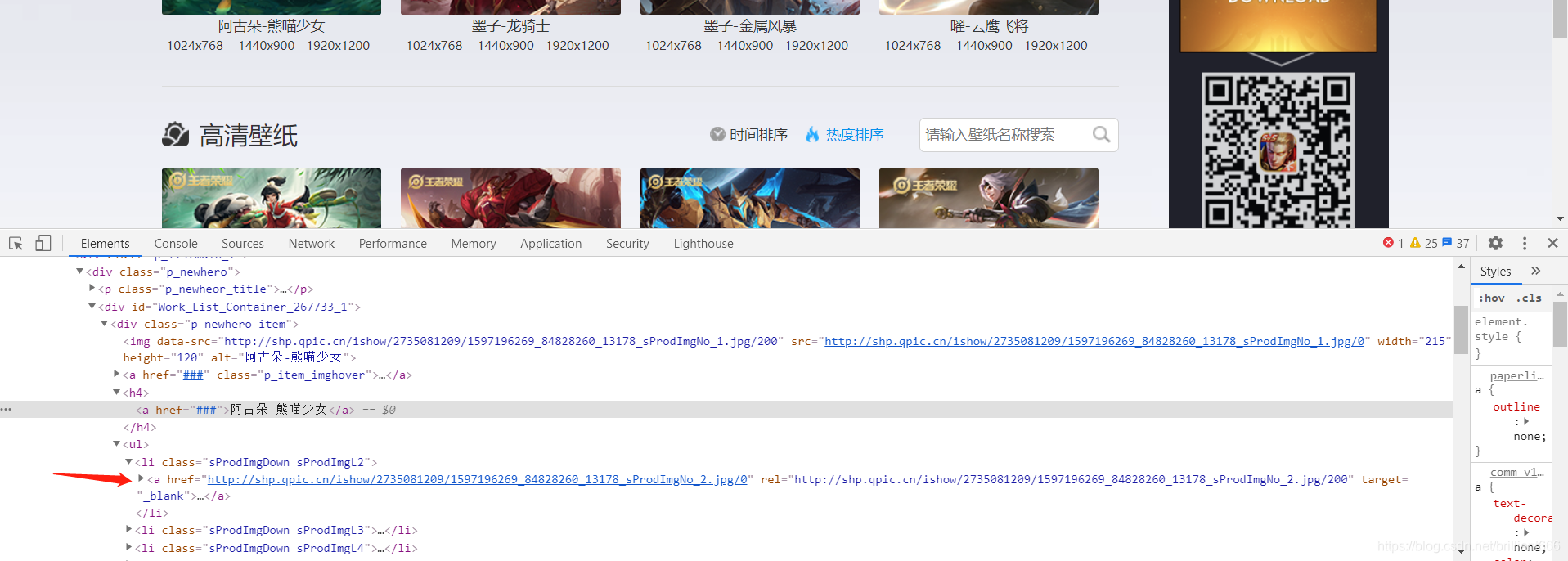Open the paperli… stylesheet source link
This screenshot has height=561, width=1568.
click(x=1516, y=375)
